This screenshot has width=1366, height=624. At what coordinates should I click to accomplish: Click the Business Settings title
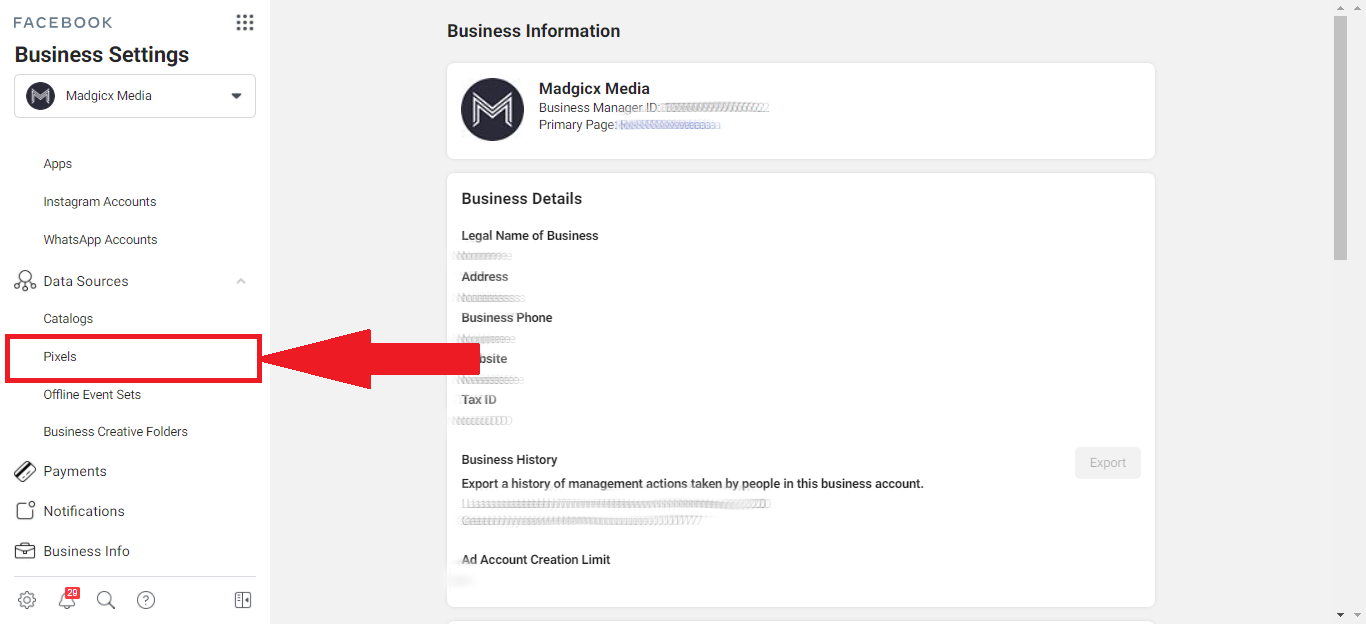[102, 55]
